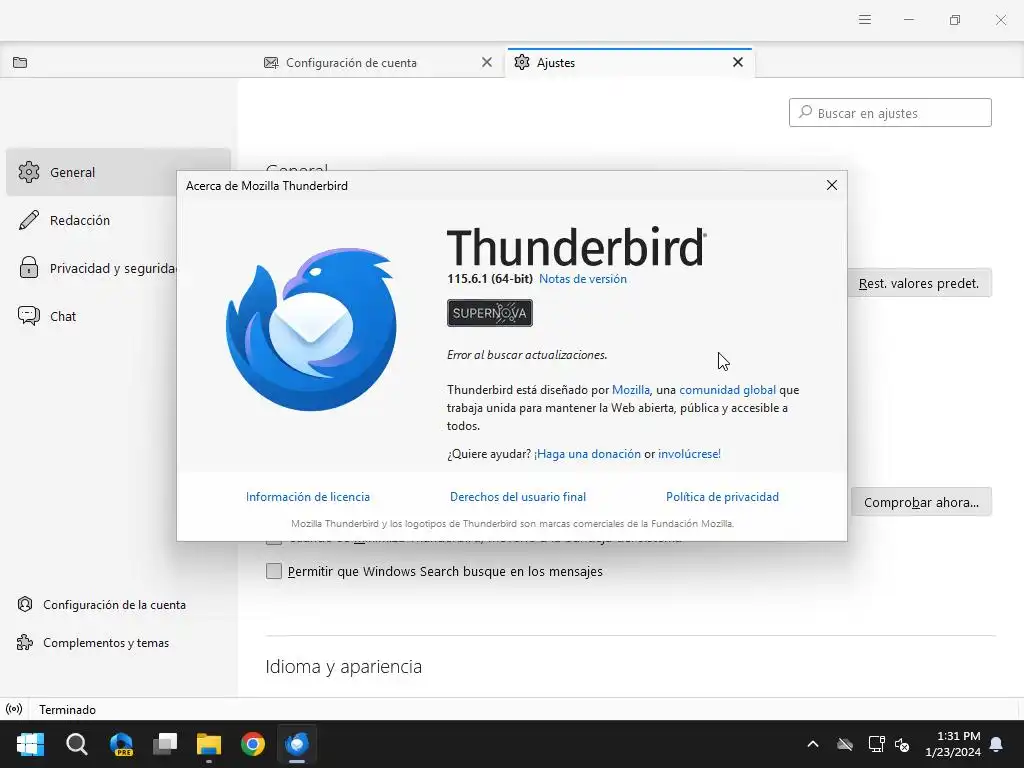Click the Terminado status bar text
Viewport: 1024px width, 768px height.
(67, 710)
